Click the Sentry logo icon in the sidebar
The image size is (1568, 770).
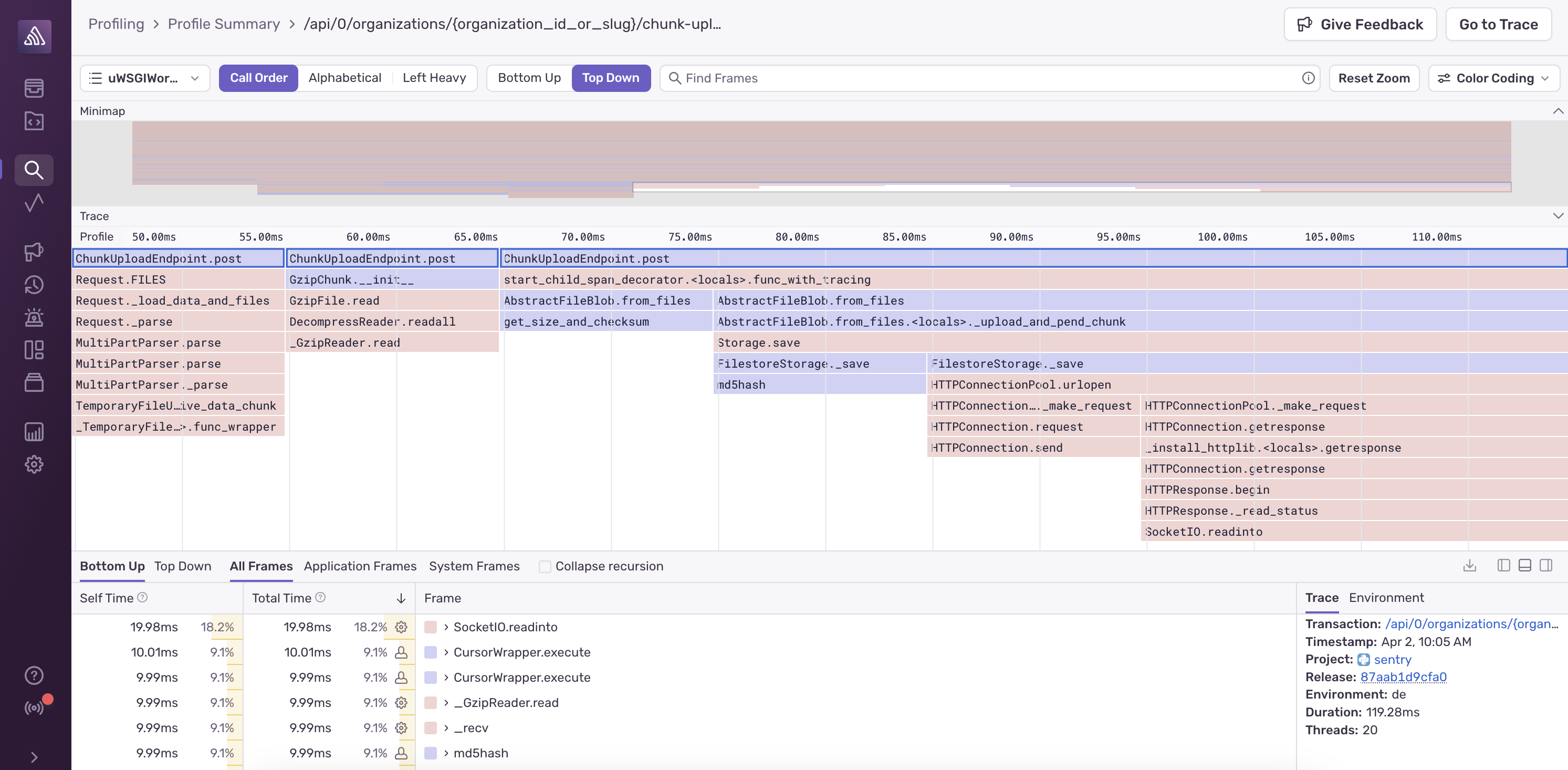34,37
